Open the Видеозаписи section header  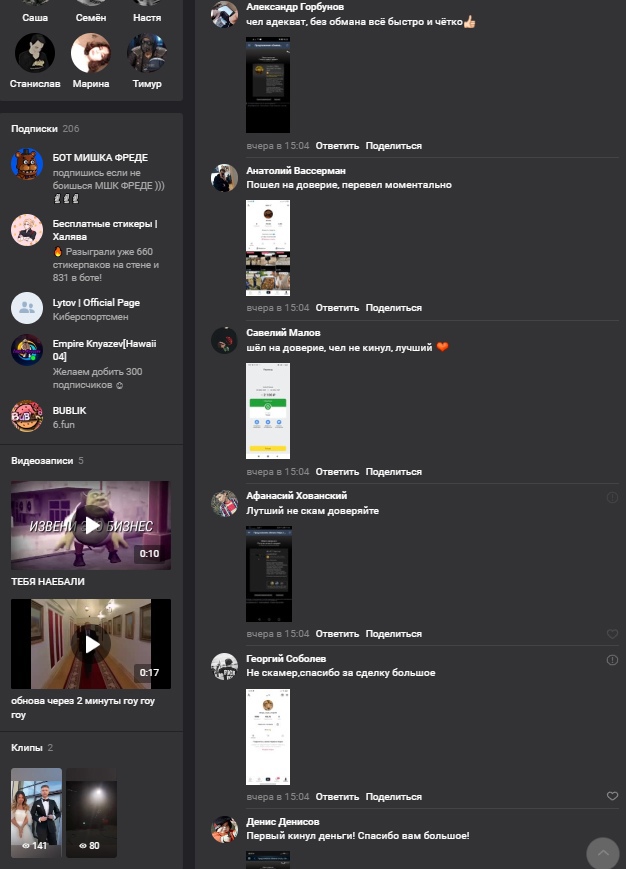[42, 461]
